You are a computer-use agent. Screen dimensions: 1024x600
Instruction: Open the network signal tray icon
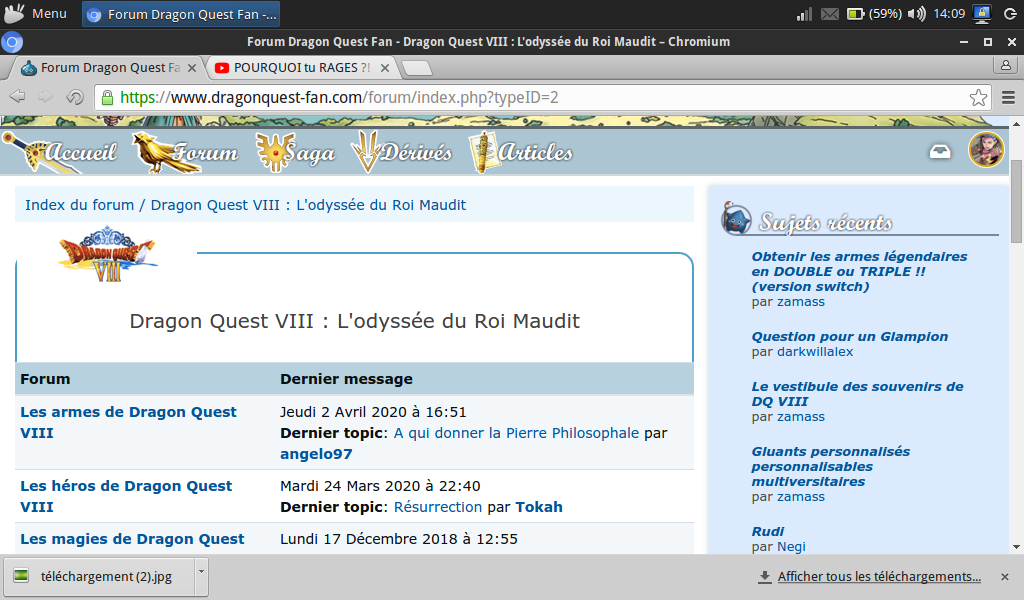(804, 14)
